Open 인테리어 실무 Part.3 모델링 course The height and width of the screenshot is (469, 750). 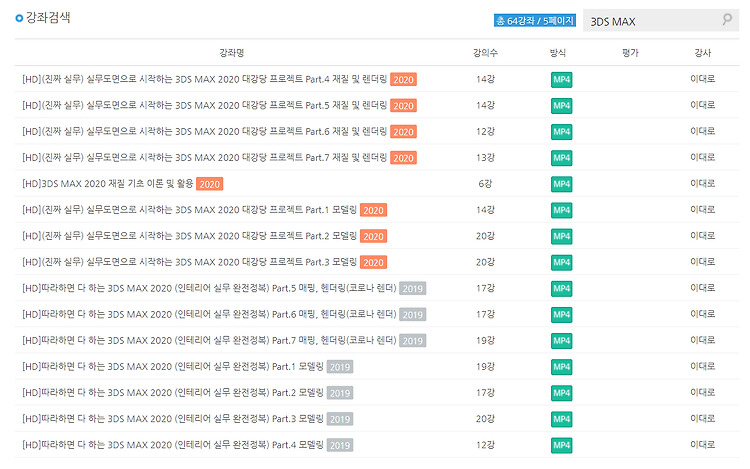tap(173, 419)
